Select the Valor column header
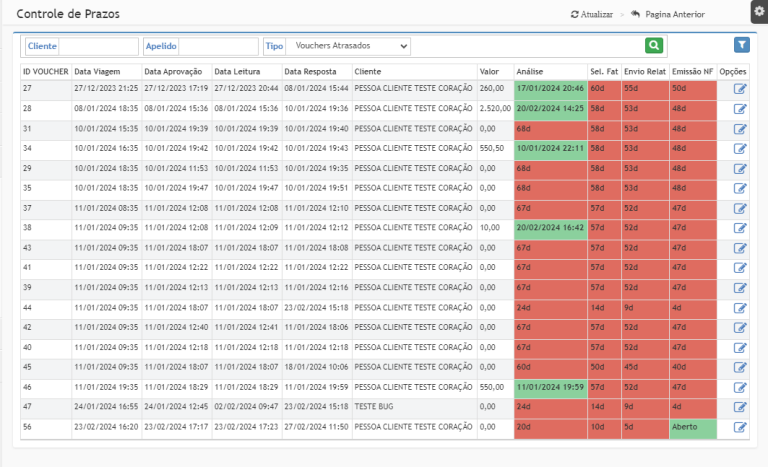 point(489,72)
